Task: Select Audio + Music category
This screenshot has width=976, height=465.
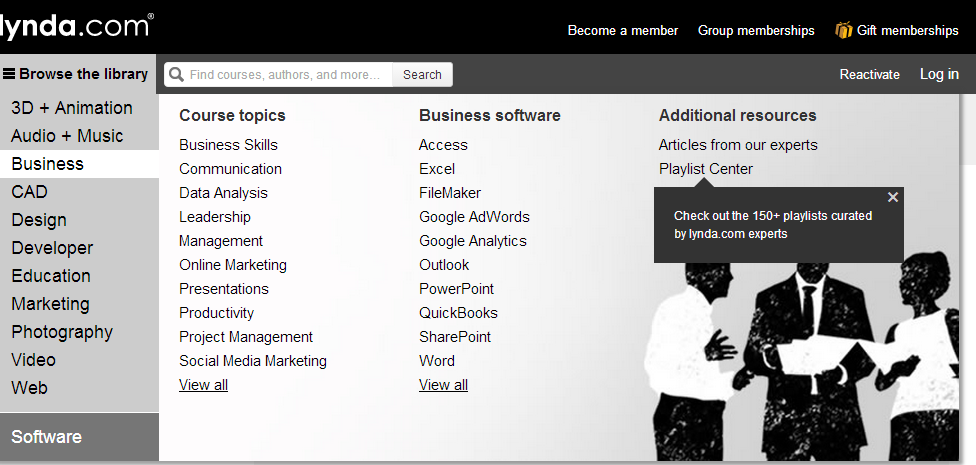Action: click(67, 136)
